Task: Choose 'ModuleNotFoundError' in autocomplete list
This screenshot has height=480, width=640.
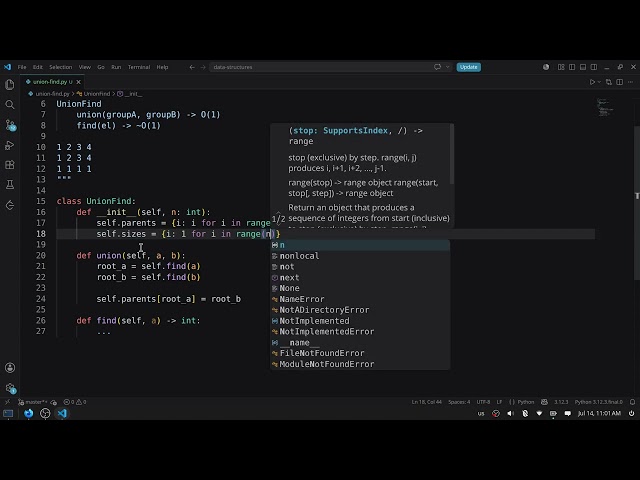Action: 360,364
